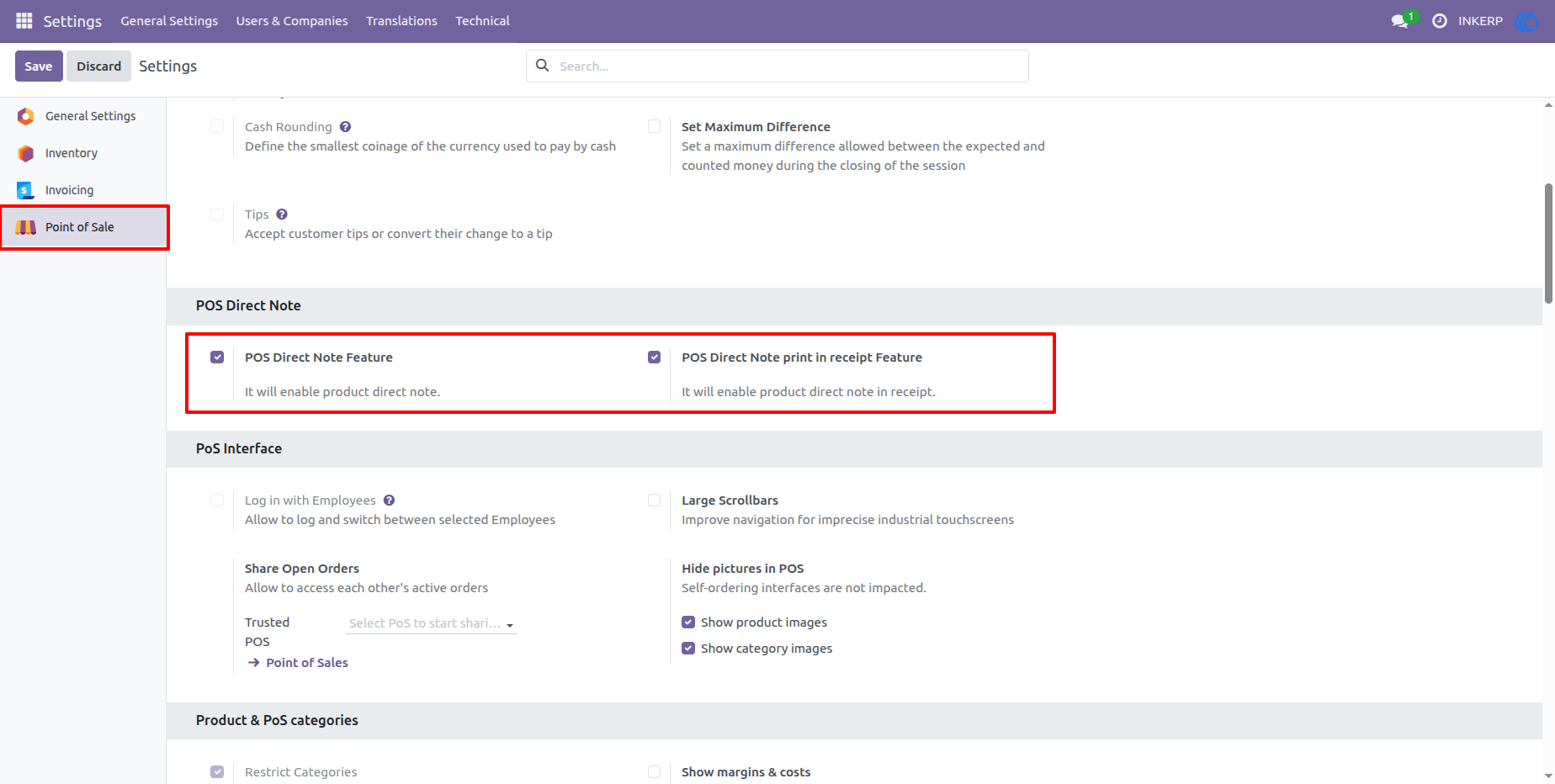Open the conversations chat icon
The image size is (1555, 784).
[1400, 21]
